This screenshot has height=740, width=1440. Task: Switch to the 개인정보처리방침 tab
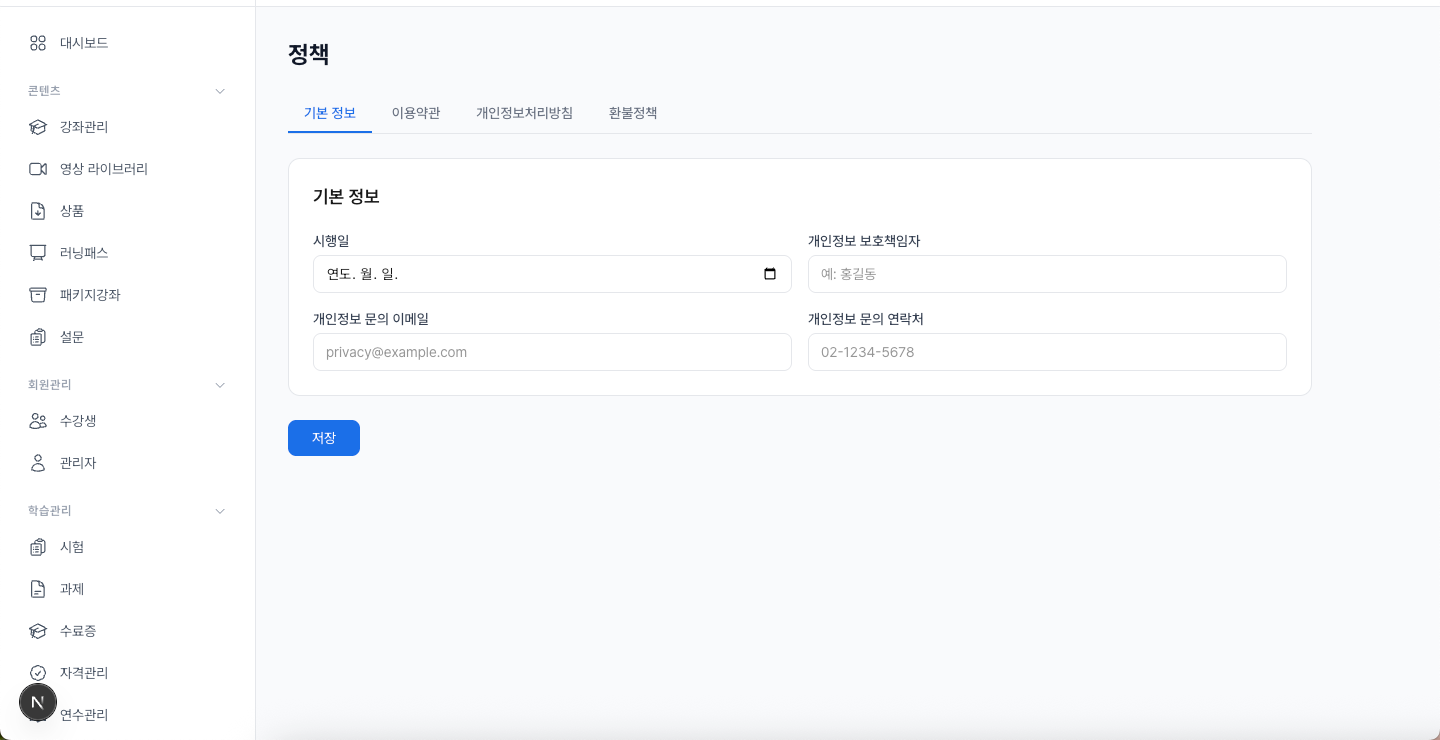coord(524,113)
